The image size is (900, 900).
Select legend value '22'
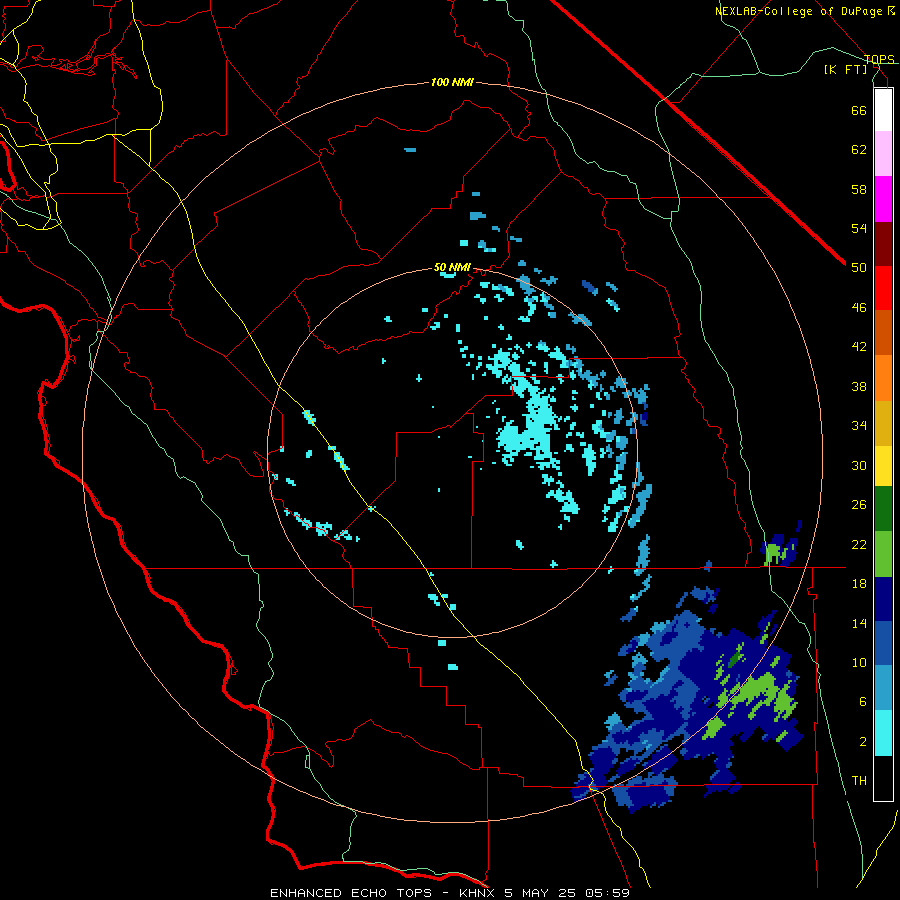859,544
